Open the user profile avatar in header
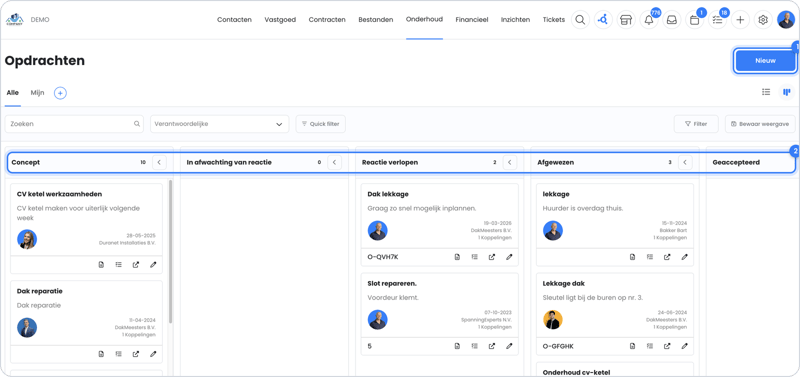This screenshot has height=377, width=800. point(786,20)
